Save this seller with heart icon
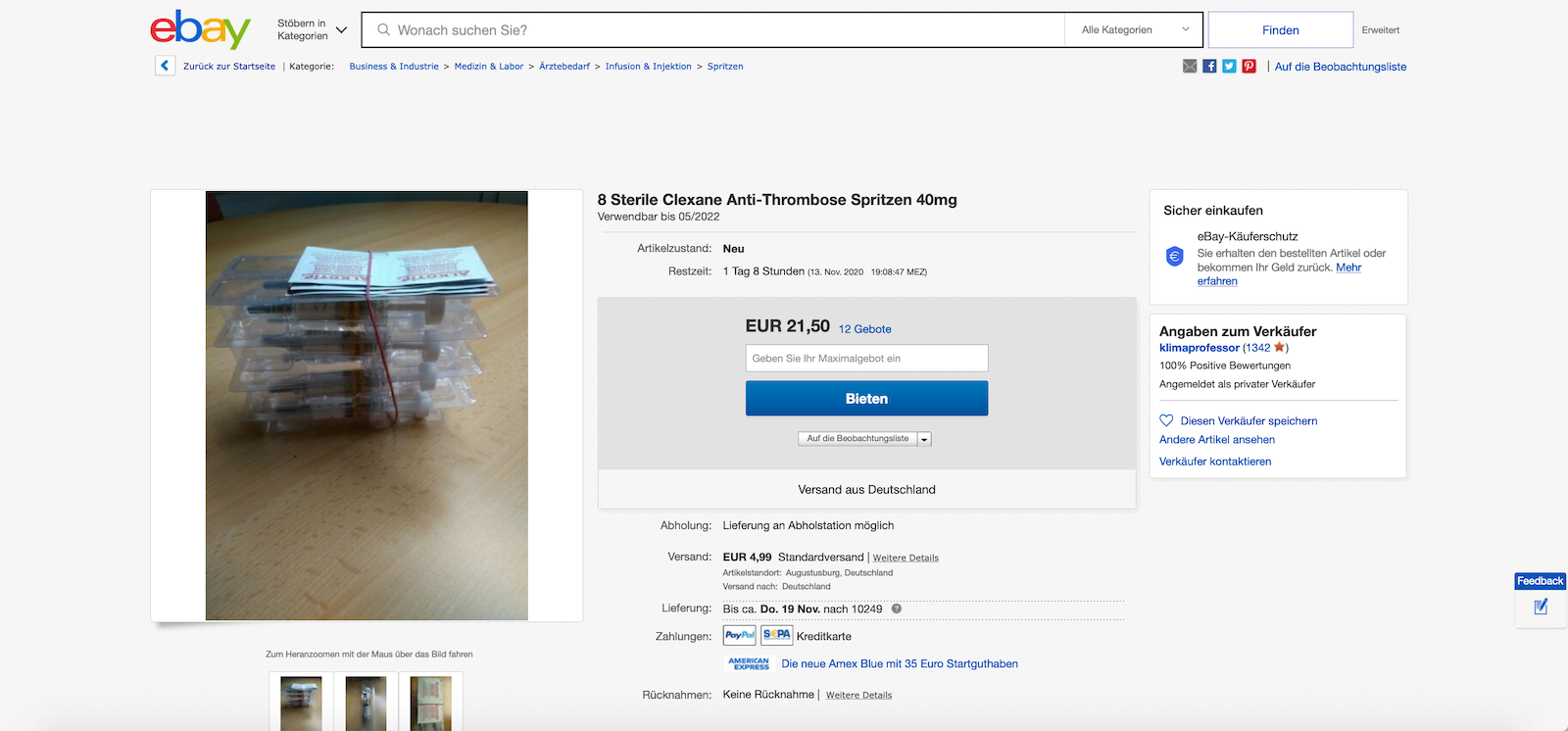The image size is (1568, 731). tap(1166, 420)
